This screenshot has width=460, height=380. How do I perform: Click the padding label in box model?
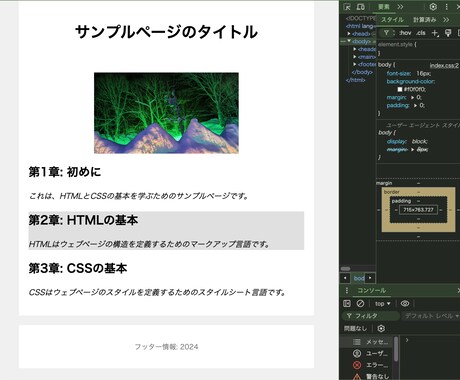tap(401, 201)
